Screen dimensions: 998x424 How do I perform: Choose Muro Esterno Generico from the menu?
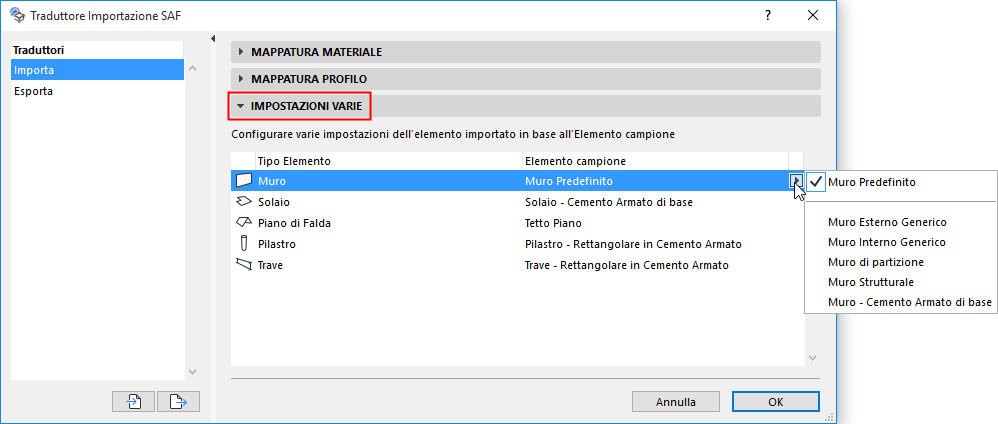pyautogui.click(x=887, y=222)
